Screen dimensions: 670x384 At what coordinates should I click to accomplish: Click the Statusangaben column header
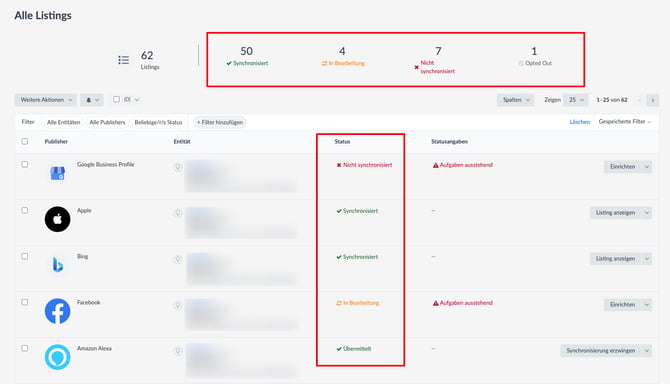point(450,141)
